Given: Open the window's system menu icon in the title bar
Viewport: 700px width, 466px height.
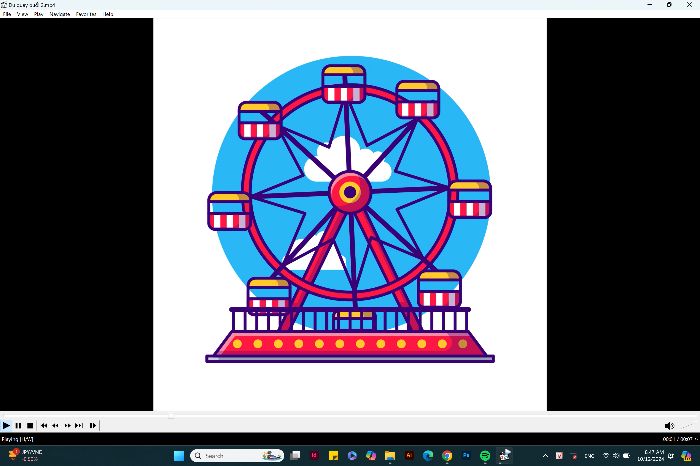Looking at the screenshot, I should tap(4, 4).
